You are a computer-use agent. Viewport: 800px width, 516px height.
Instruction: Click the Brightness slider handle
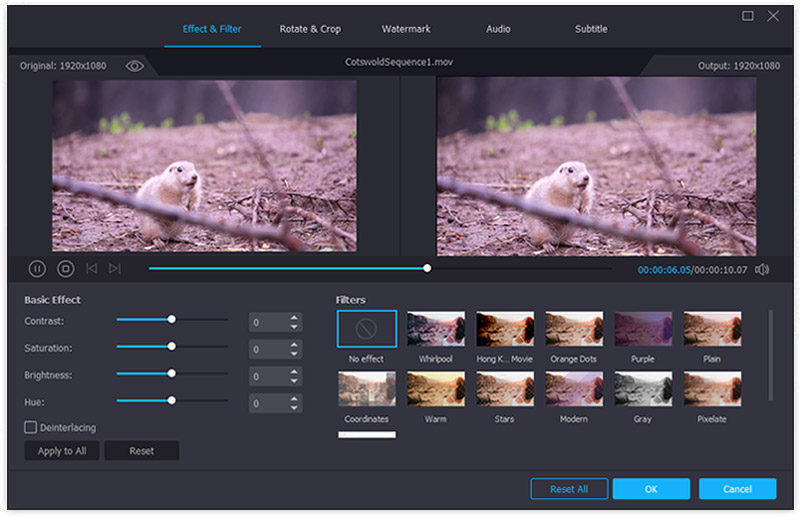point(172,373)
